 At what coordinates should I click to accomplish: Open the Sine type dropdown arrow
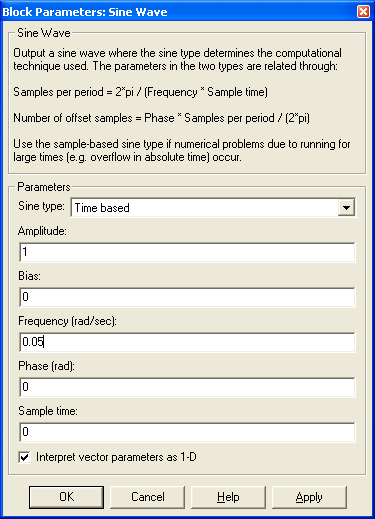pos(346,208)
